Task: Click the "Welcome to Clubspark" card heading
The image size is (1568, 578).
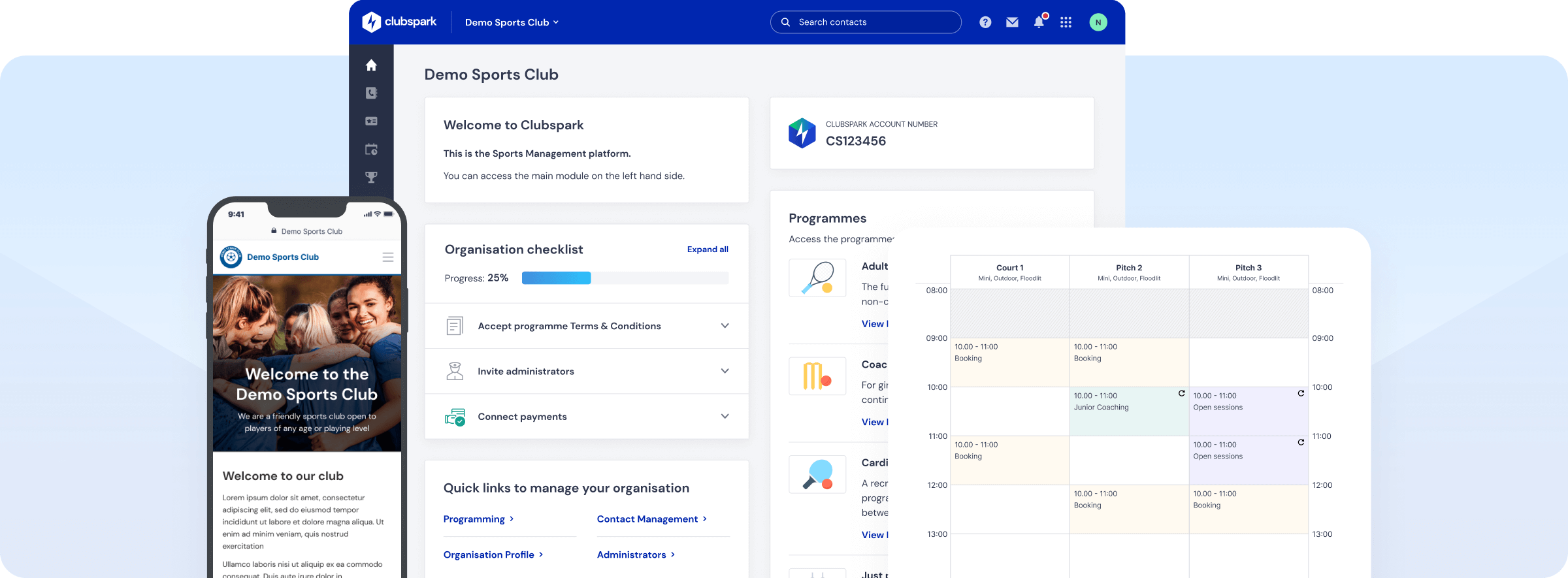Action: [514, 125]
